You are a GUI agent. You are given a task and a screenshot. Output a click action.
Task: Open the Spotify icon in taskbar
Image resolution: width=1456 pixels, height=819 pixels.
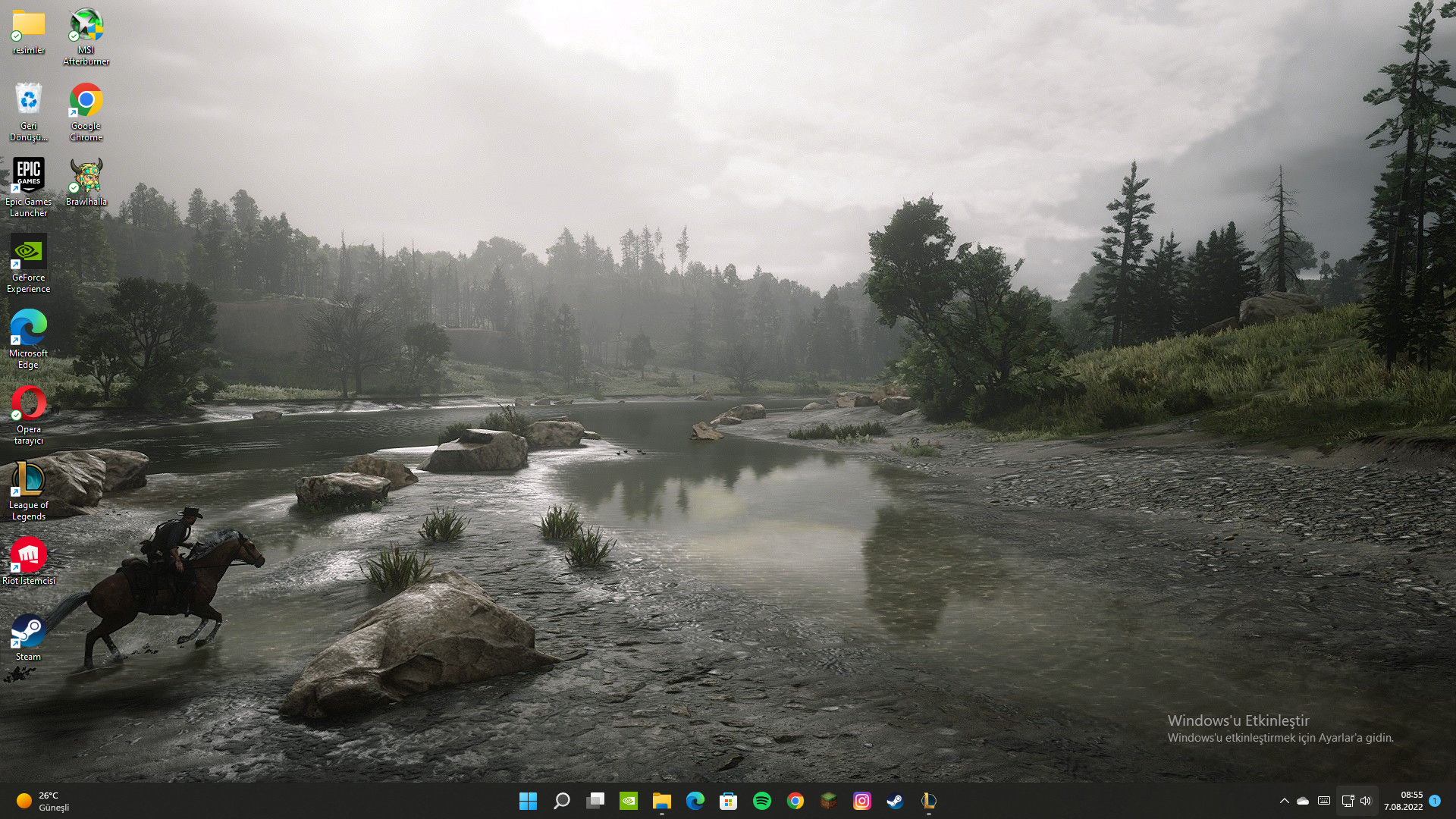point(761,801)
